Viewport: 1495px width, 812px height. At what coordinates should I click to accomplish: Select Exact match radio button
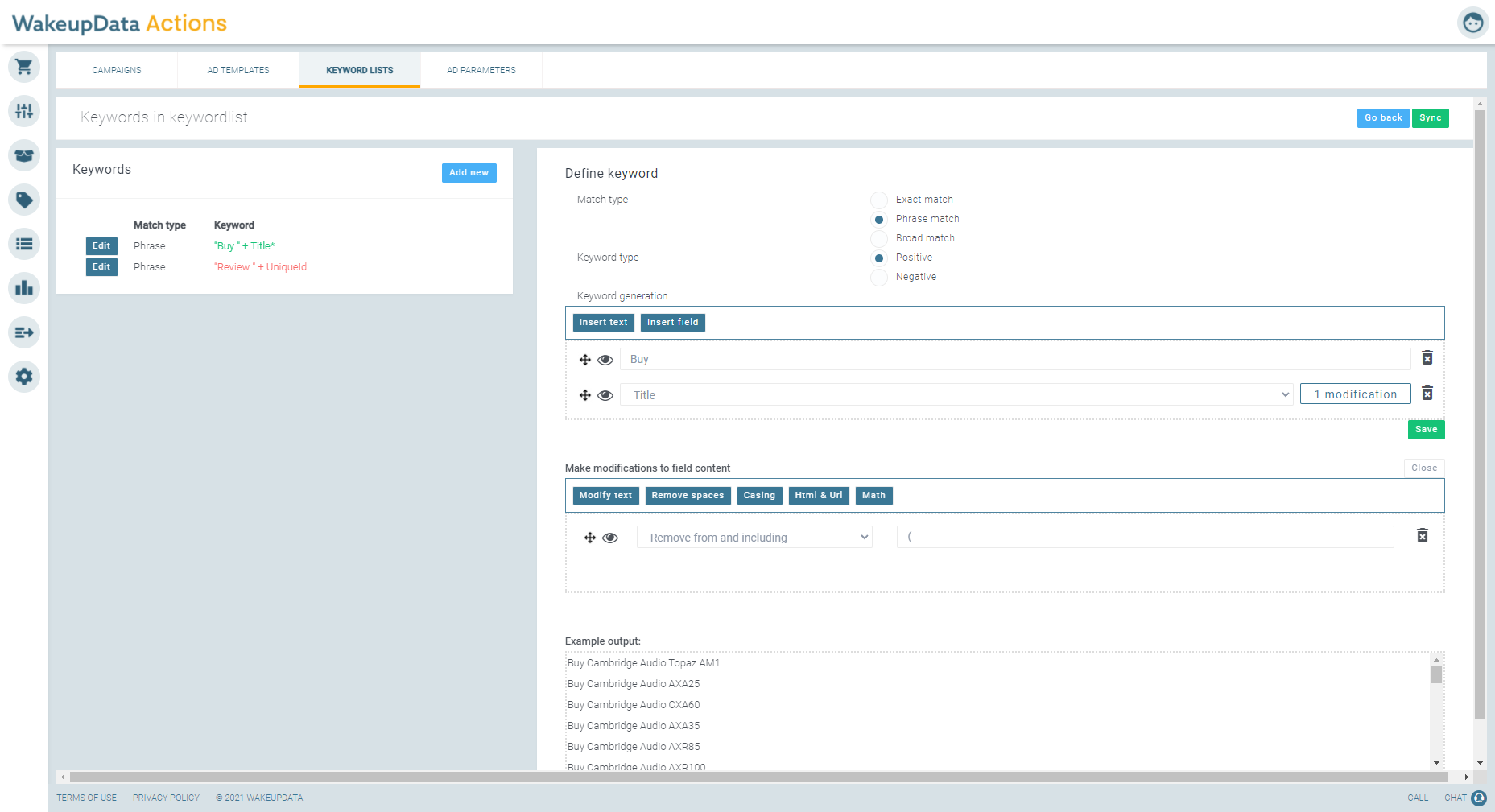pos(879,200)
